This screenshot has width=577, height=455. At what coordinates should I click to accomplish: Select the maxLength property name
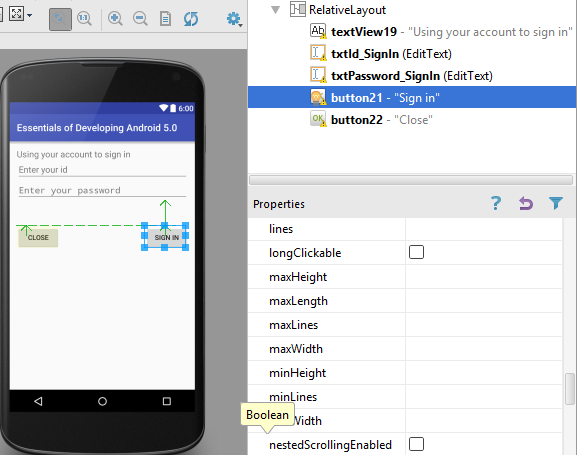coord(298,301)
